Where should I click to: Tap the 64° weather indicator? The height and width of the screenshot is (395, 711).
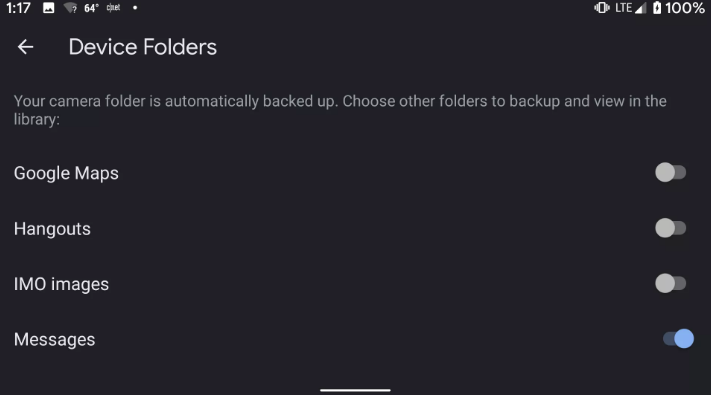pos(91,8)
